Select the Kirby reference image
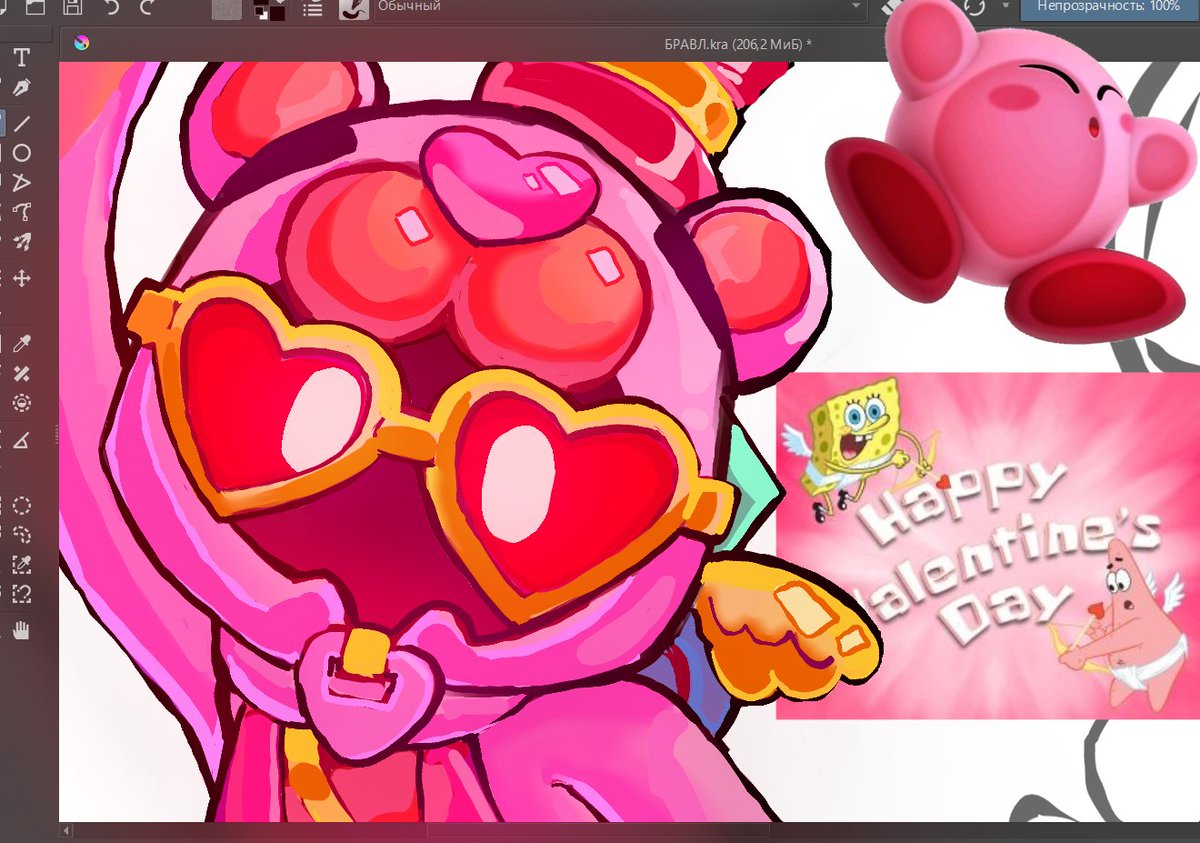This screenshot has height=843, width=1200. pos(1012,170)
